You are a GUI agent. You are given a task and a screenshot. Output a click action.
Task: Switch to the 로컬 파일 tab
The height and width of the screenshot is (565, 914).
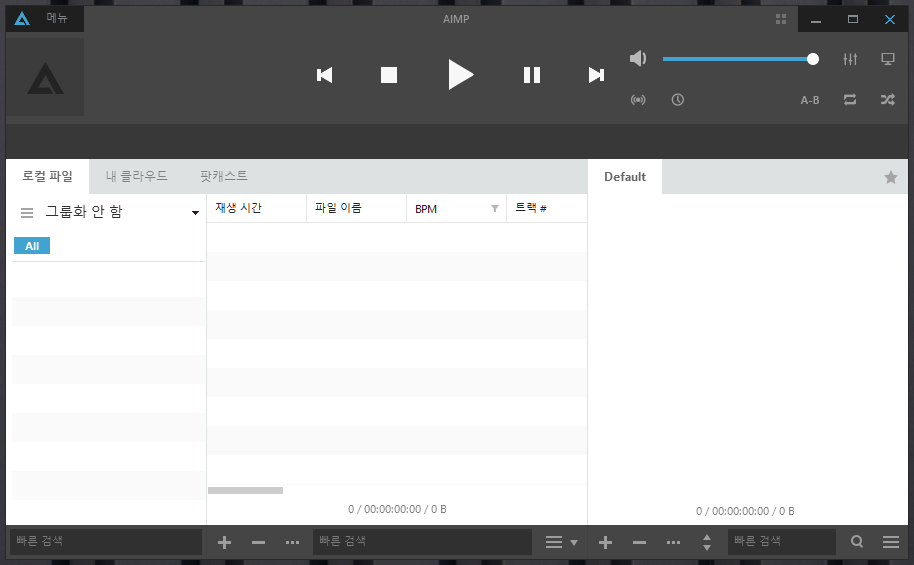(47, 176)
